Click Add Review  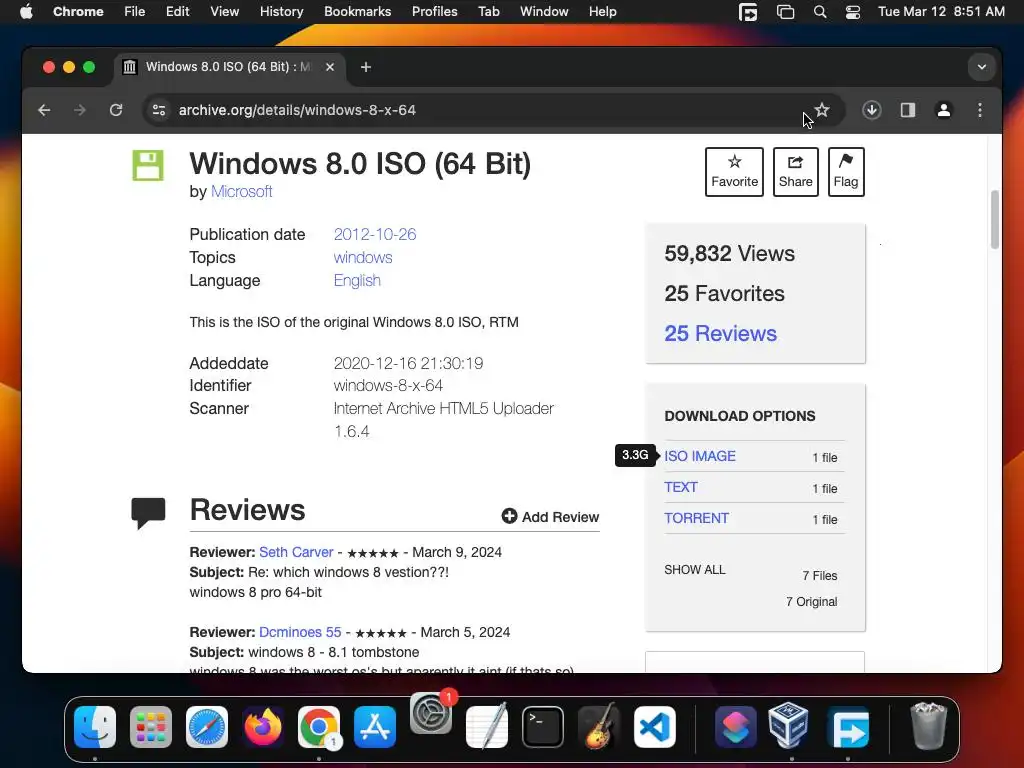pos(550,517)
